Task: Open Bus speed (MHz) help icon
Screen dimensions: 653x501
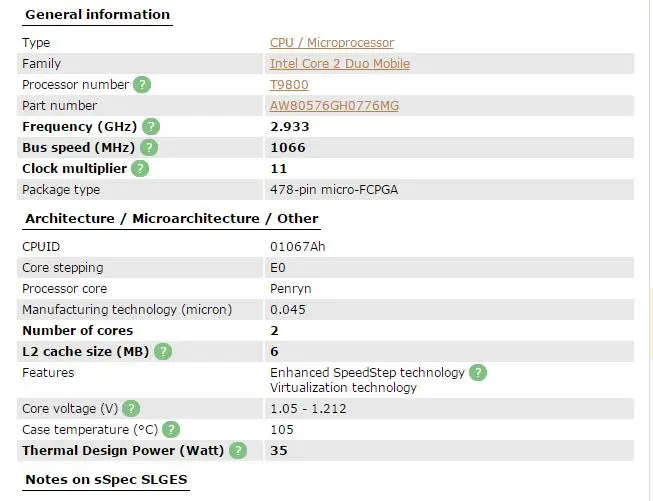Action: tap(149, 147)
